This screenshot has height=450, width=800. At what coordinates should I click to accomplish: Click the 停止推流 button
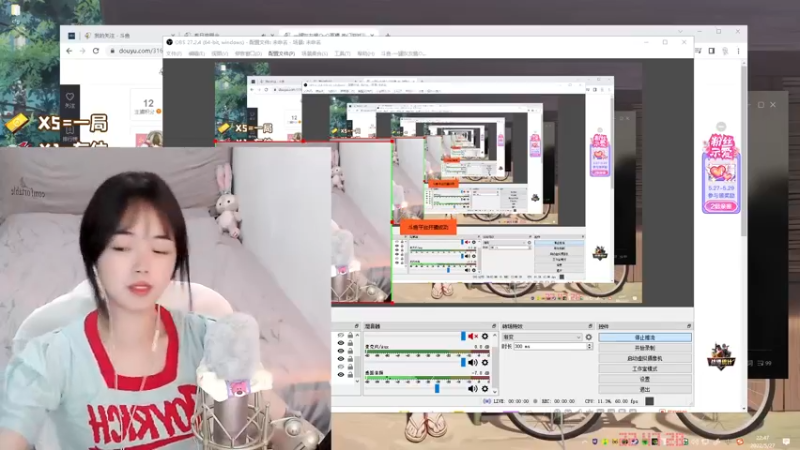click(x=645, y=338)
